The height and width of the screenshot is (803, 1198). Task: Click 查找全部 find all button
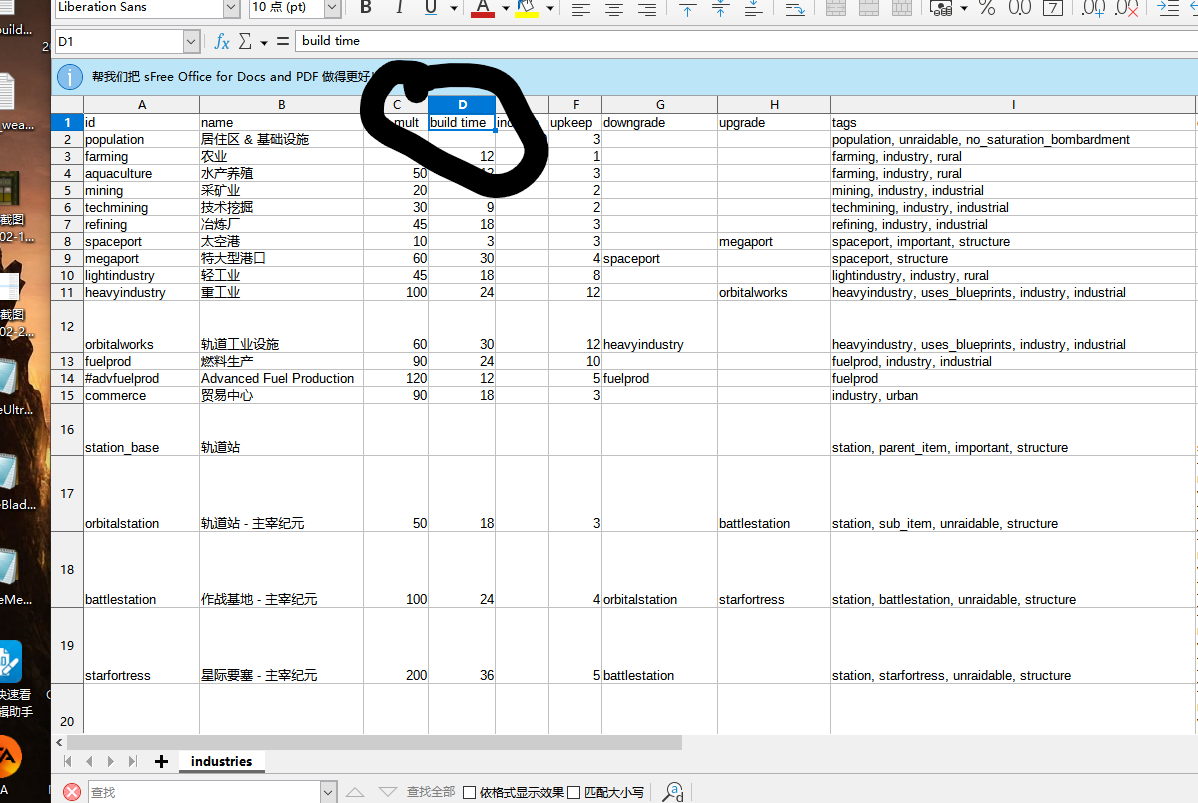tap(431, 792)
